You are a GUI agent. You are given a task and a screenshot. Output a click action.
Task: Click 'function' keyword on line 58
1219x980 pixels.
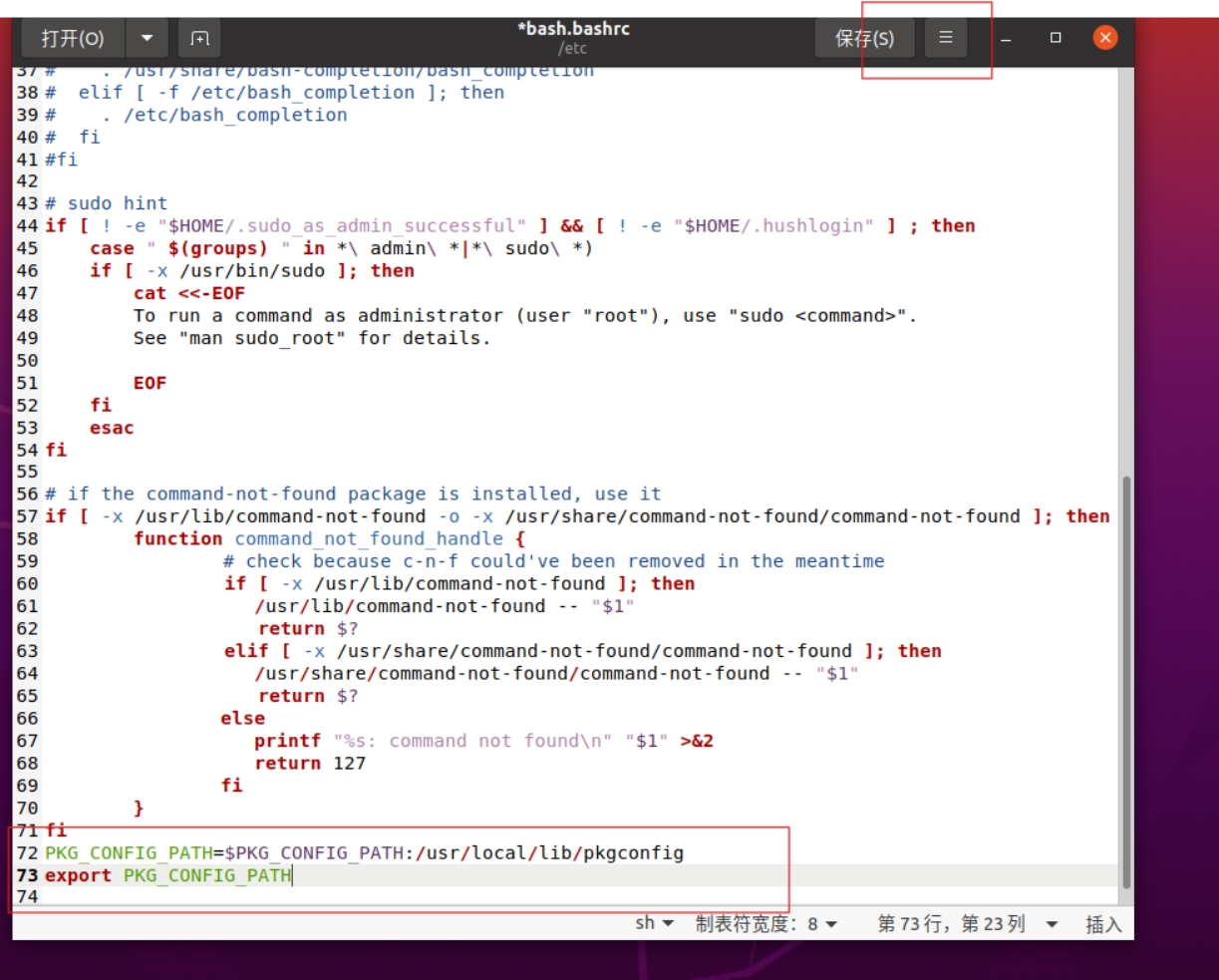pos(178,538)
